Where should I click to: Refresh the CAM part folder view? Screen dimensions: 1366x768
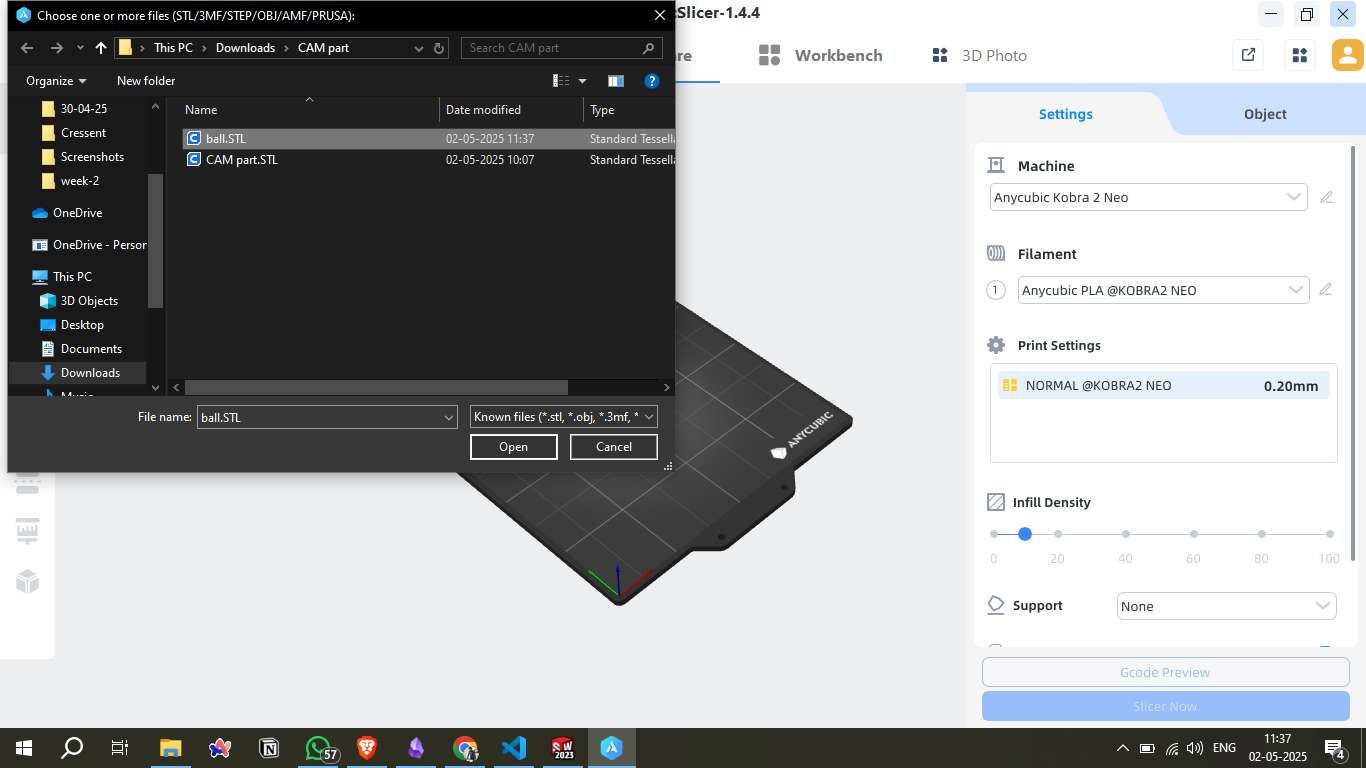[441, 48]
